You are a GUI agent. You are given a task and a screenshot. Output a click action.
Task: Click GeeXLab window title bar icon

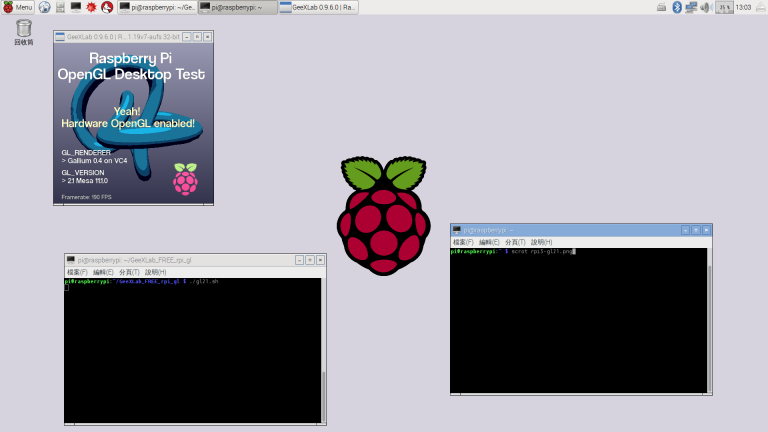tap(60, 37)
